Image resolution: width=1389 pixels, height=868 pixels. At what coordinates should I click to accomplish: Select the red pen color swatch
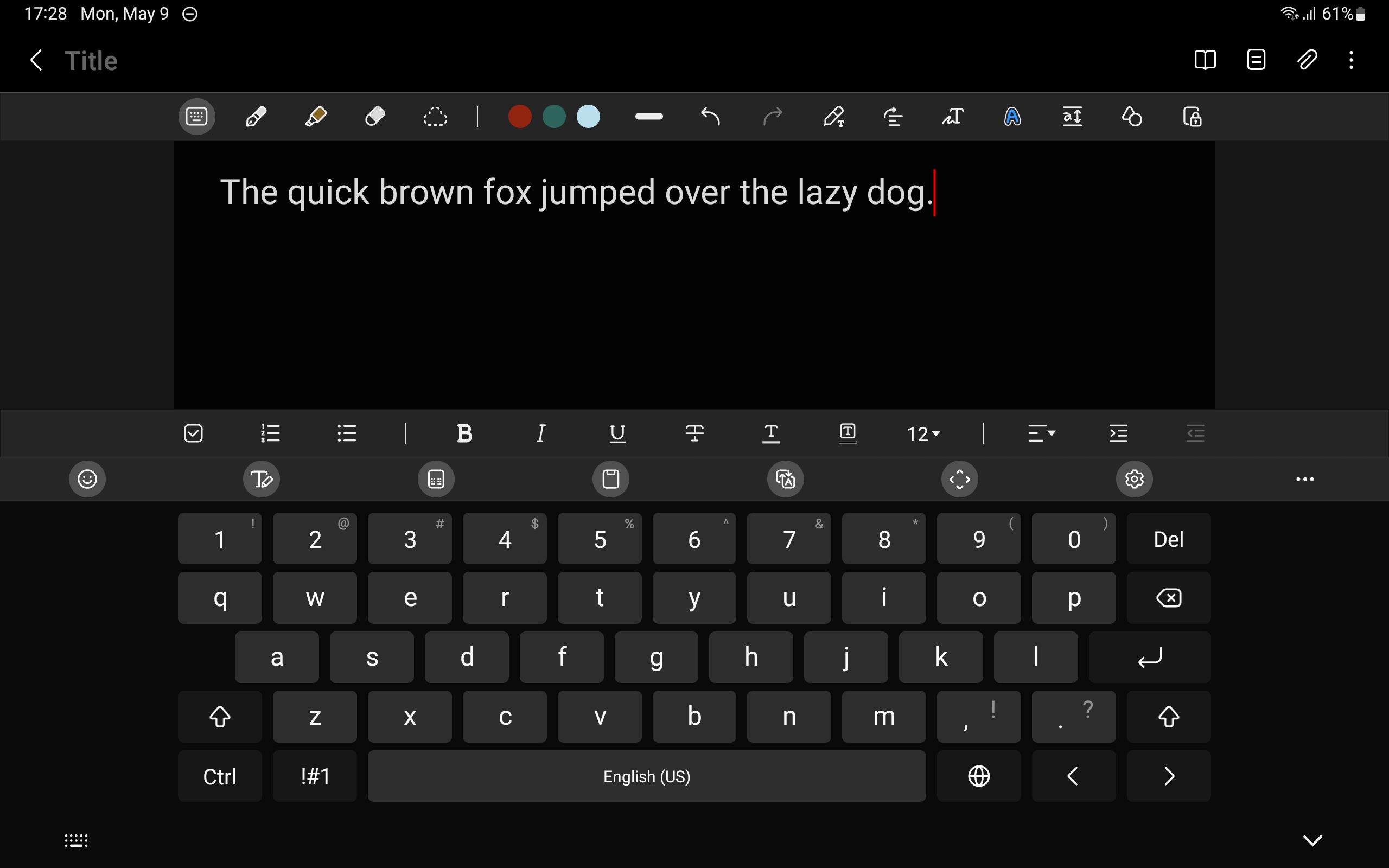(519, 117)
